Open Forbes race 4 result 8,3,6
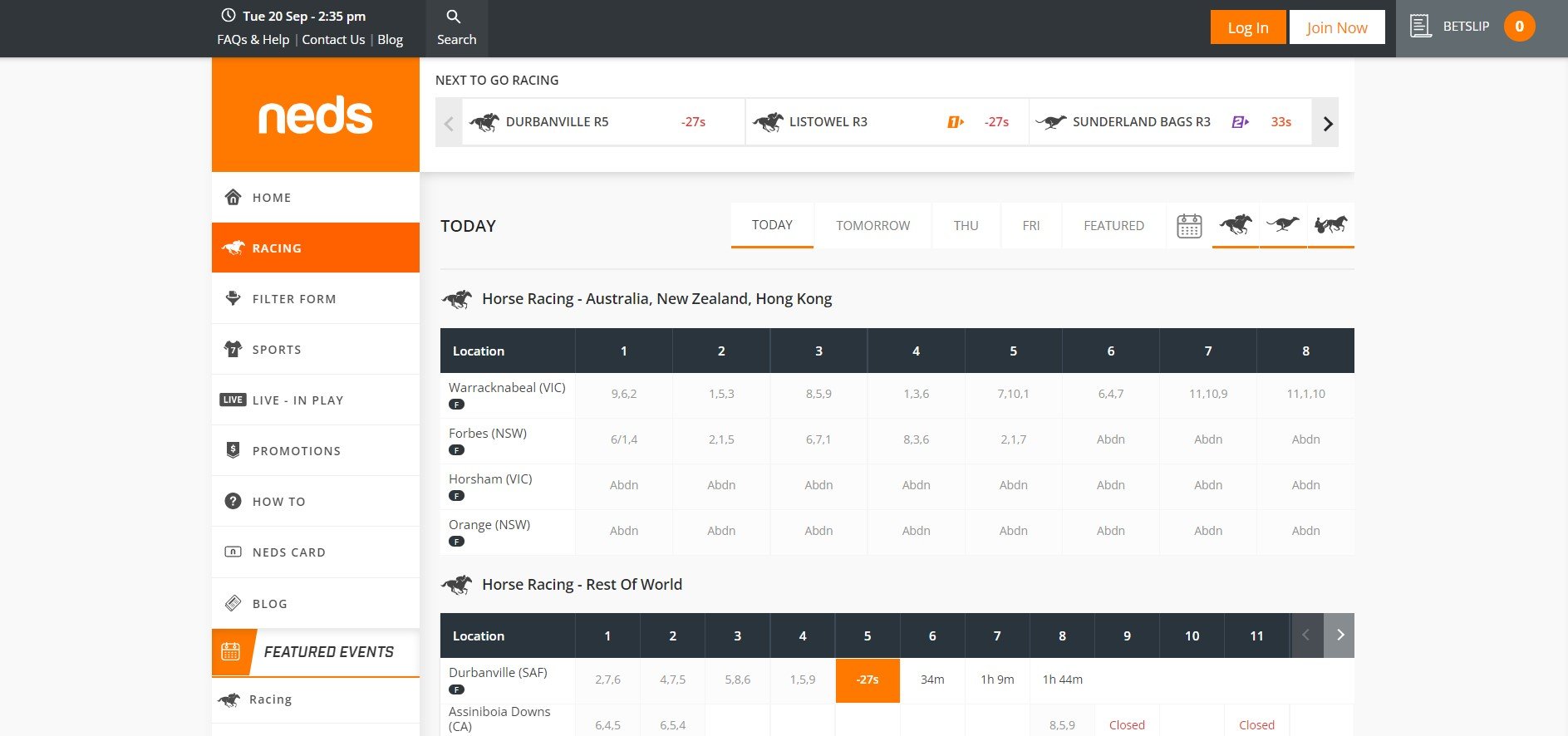Screen dimensions: 1568x736 click(916, 440)
